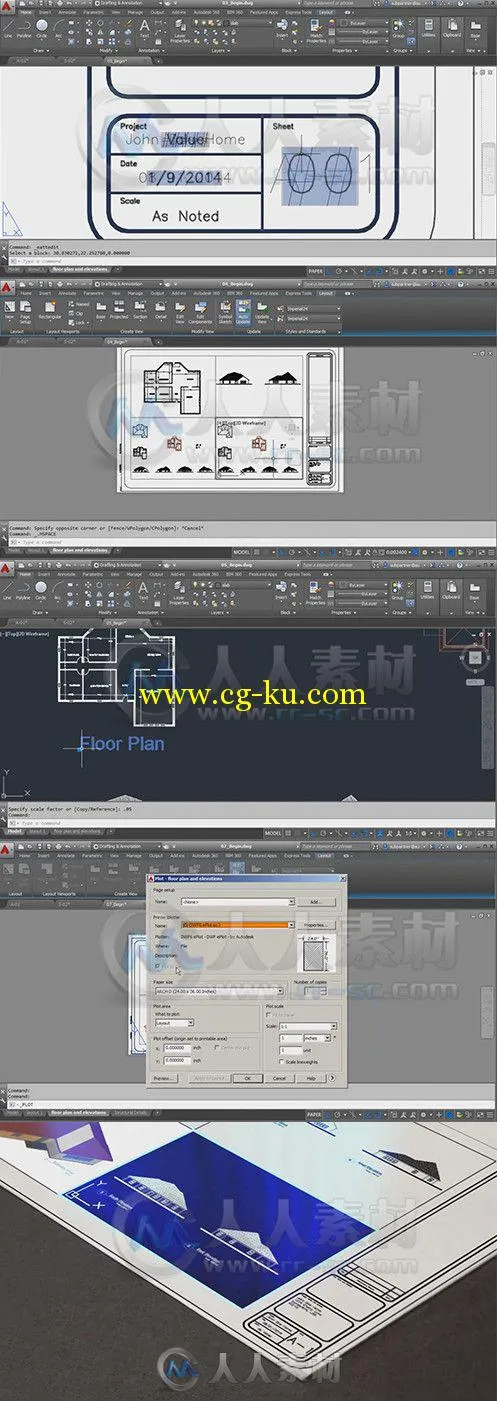
Task: Open the inches units dropdown
Action: point(317,1038)
